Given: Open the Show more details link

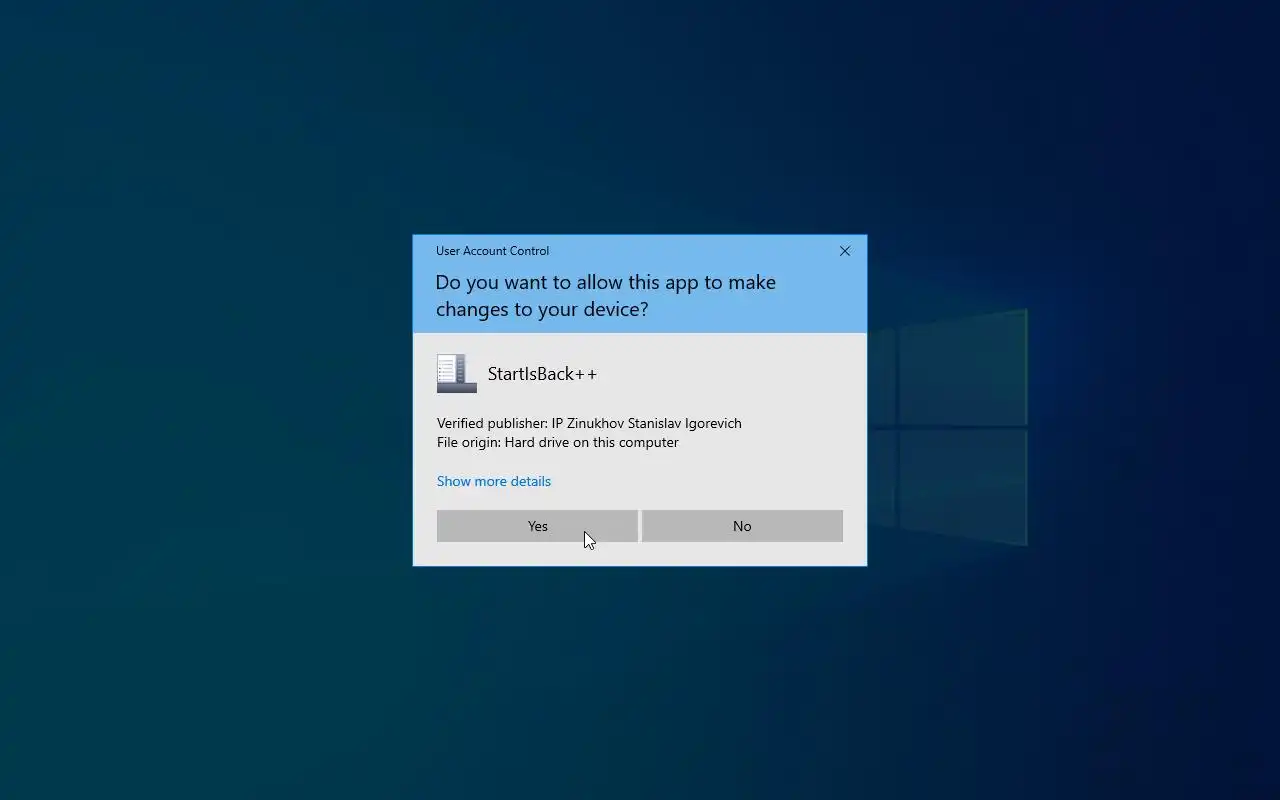Looking at the screenshot, I should 494,481.
